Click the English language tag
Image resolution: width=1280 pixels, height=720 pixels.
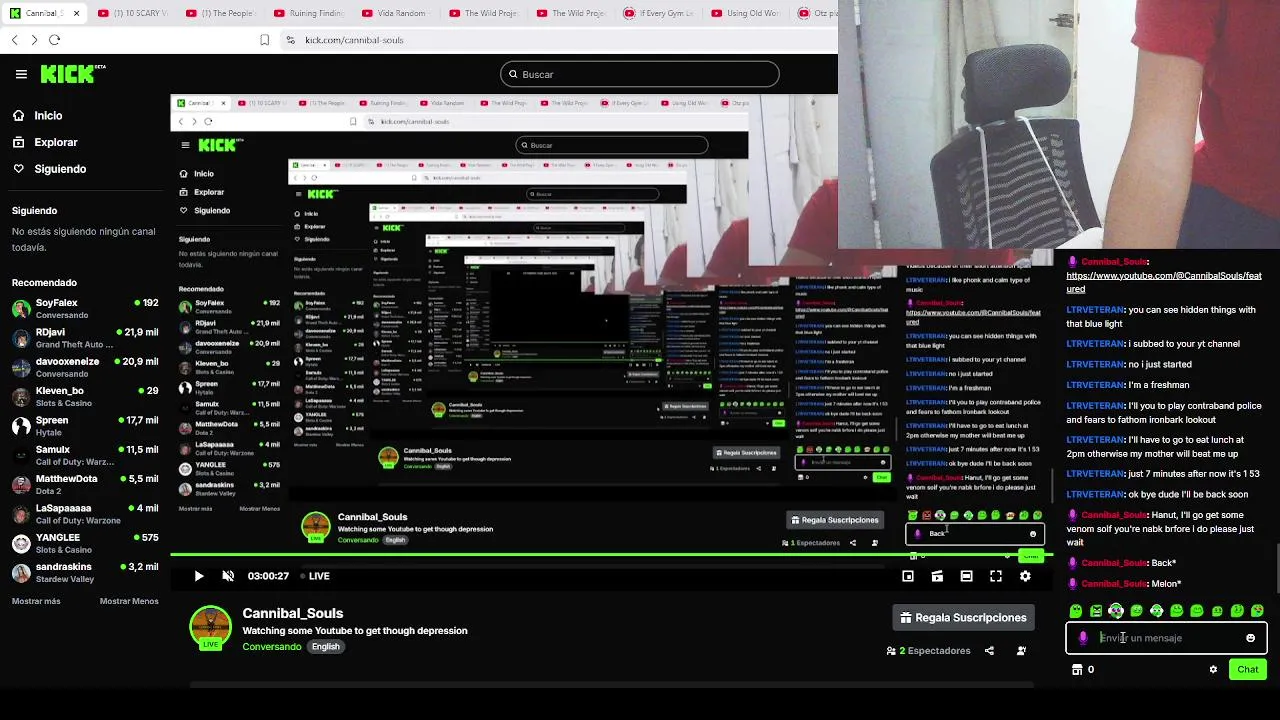pyautogui.click(x=325, y=647)
